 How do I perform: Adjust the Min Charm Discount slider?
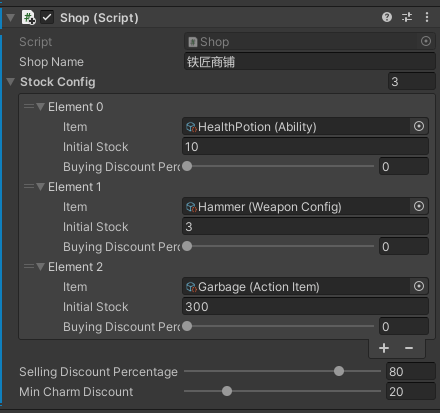283,391
